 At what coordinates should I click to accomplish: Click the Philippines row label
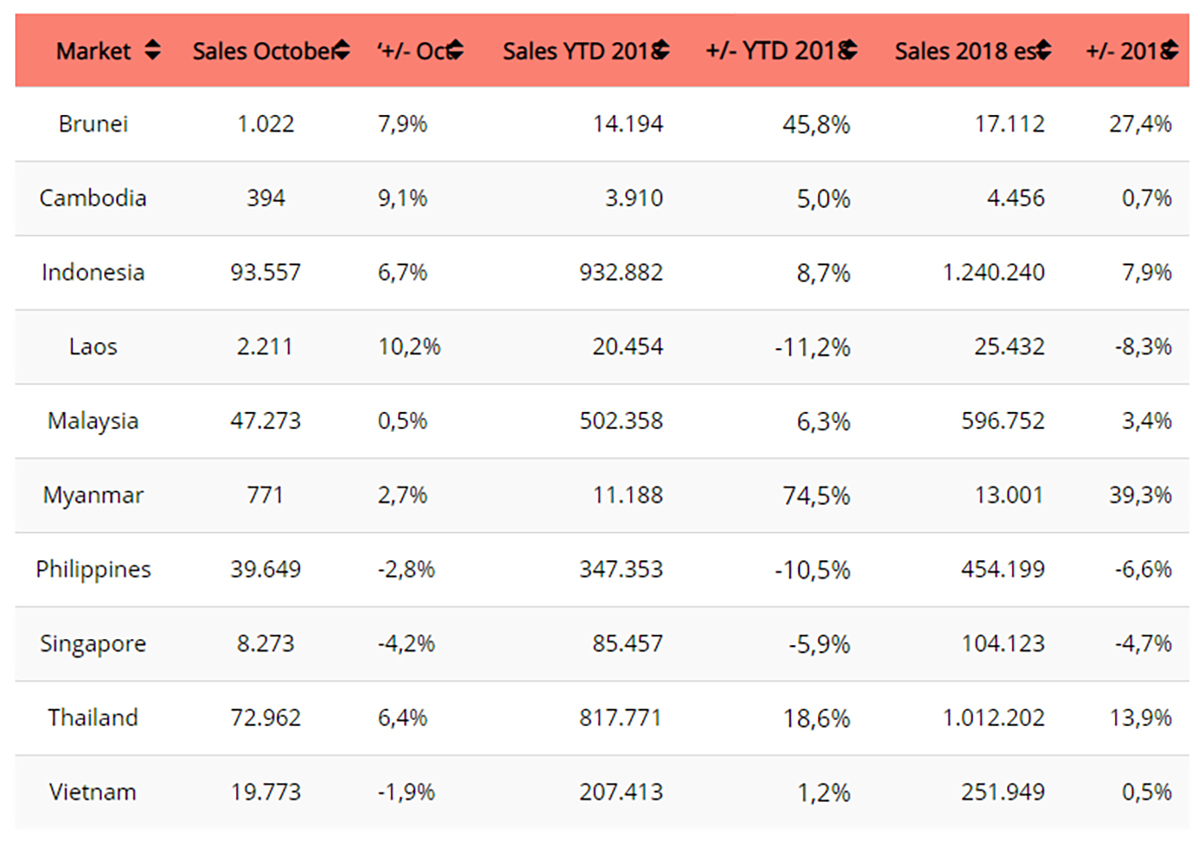(x=93, y=569)
